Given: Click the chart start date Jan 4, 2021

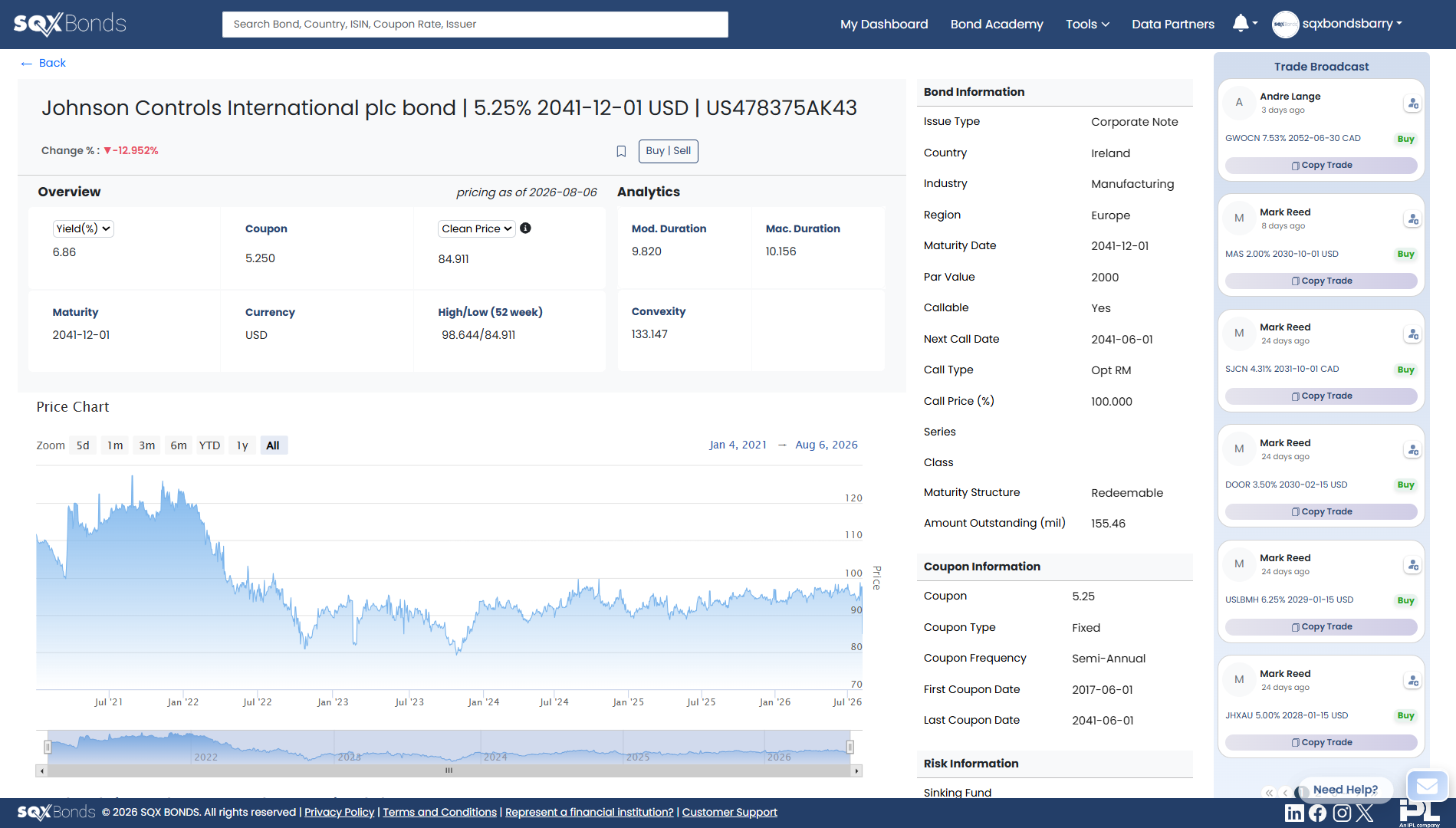Looking at the screenshot, I should coord(738,445).
